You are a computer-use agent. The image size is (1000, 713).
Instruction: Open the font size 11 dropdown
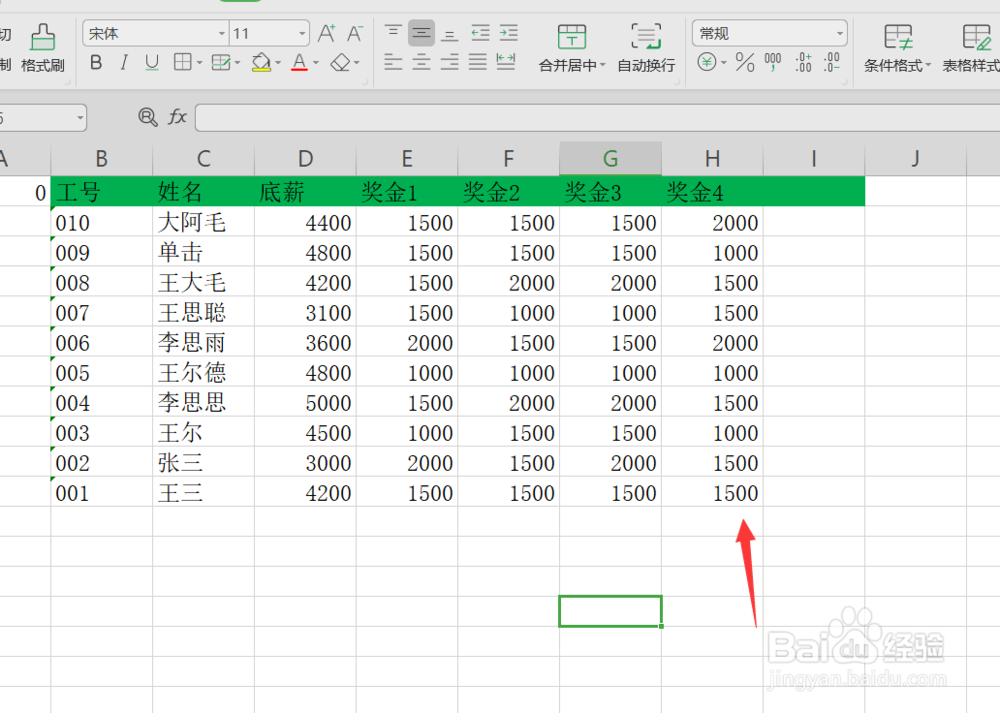click(x=302, y=33)
